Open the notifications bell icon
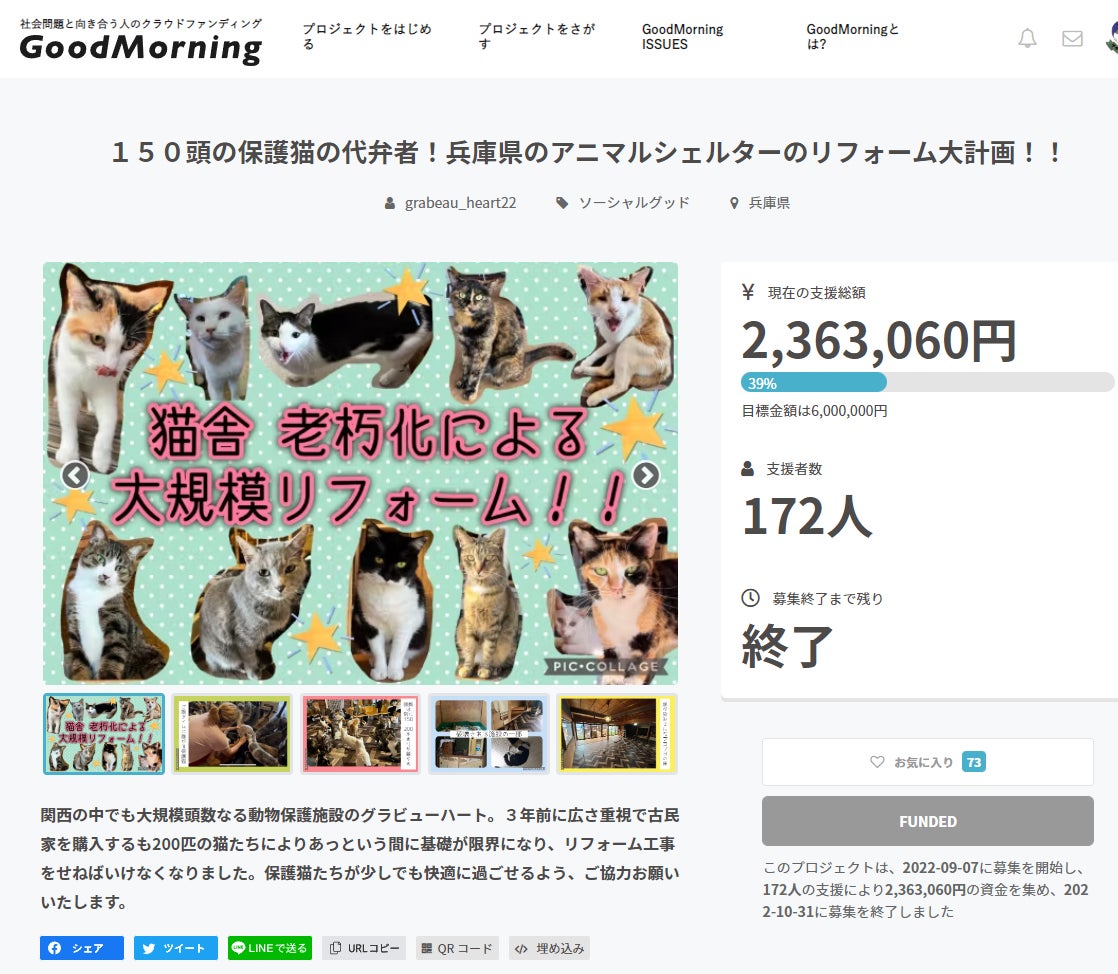The width and height of the screenshot is (1118, 974). [1027, 38]
